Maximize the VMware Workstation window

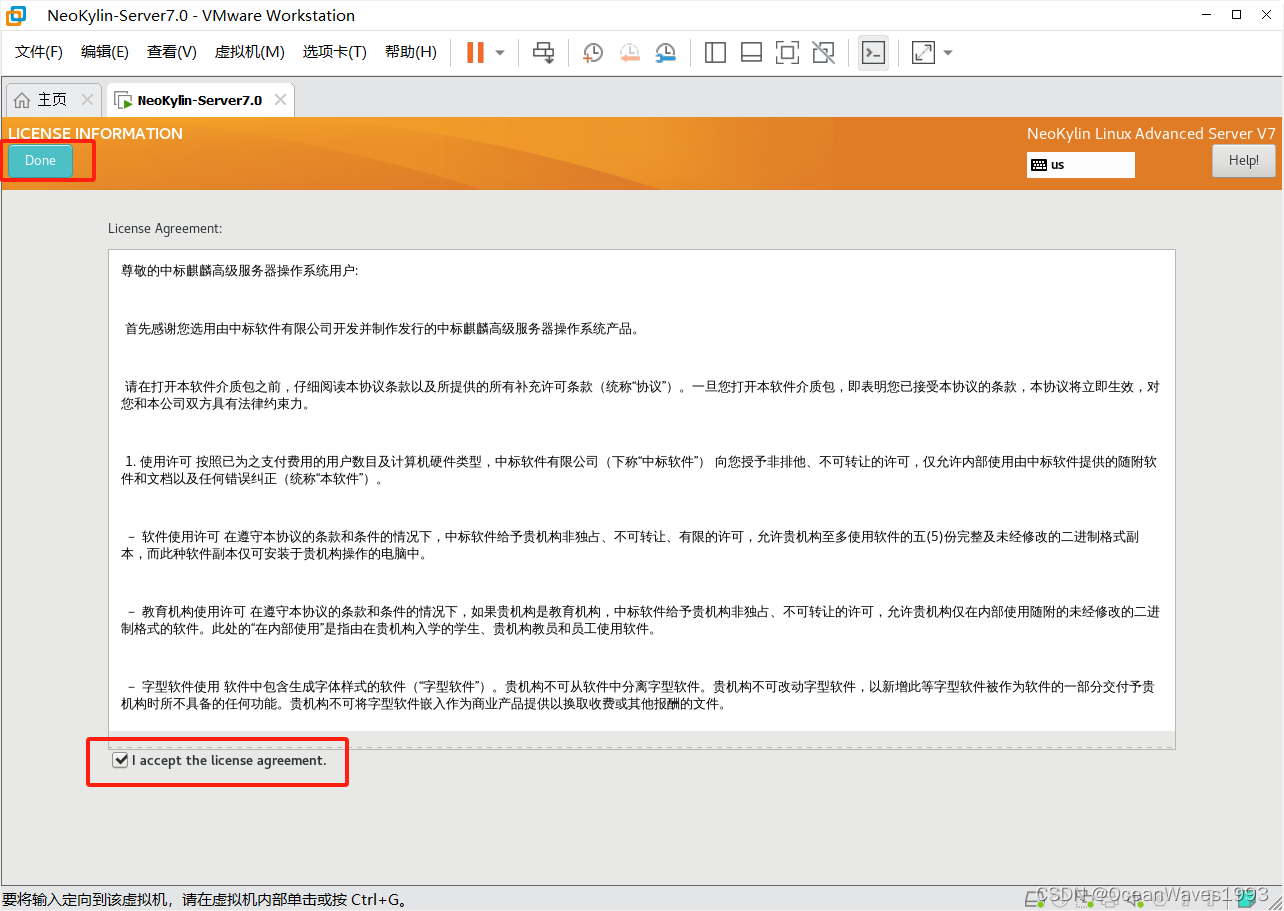(x=1236, y=15)
